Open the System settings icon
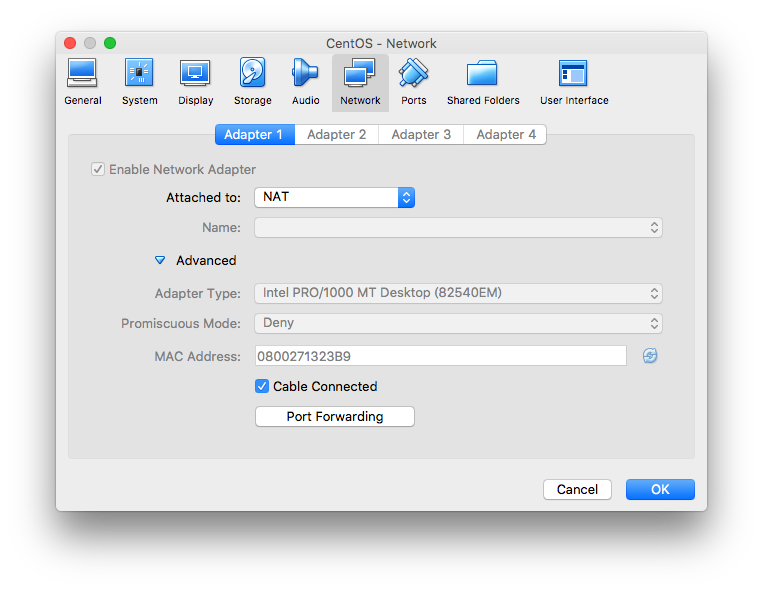The height and width of the screenshot is (591, 763). pos(140,82)
